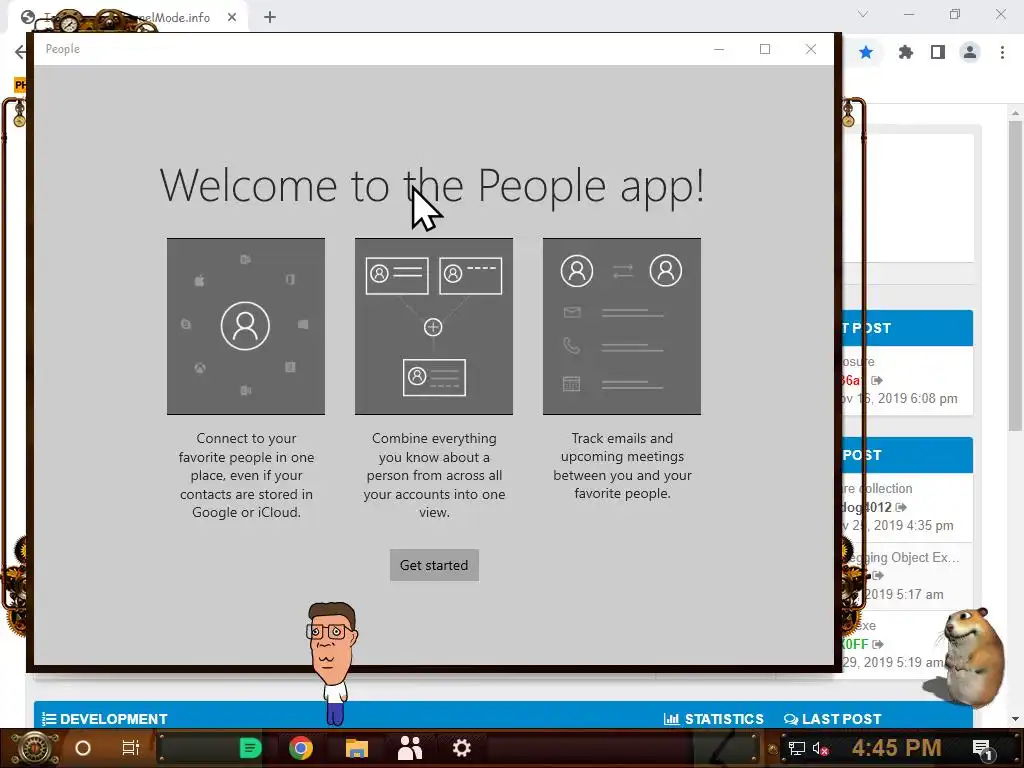Open the 'Object Ex...' forum topic
1024x768 pixels.
[x=903, y=557]
